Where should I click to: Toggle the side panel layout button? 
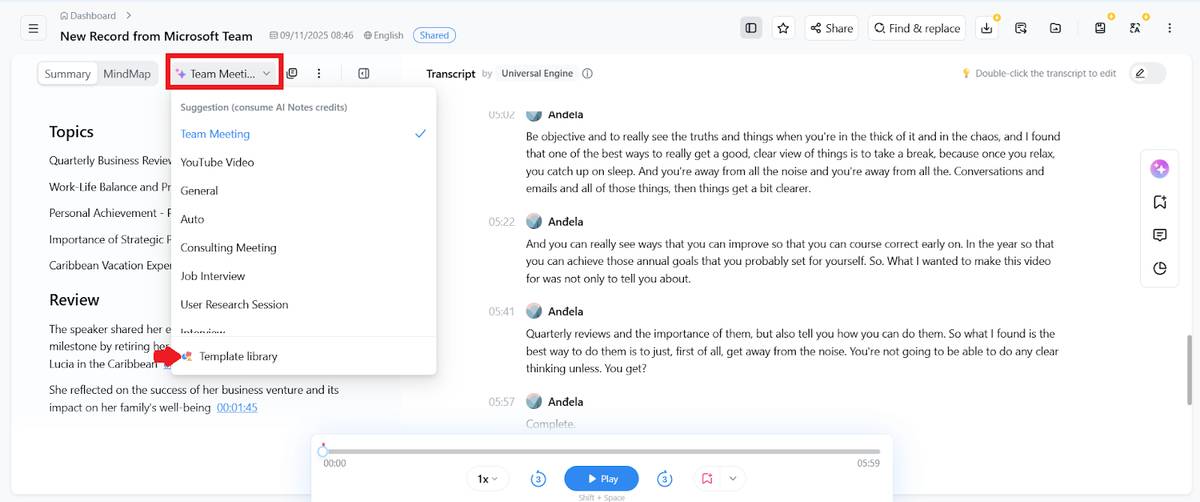(x=751, y=28)
